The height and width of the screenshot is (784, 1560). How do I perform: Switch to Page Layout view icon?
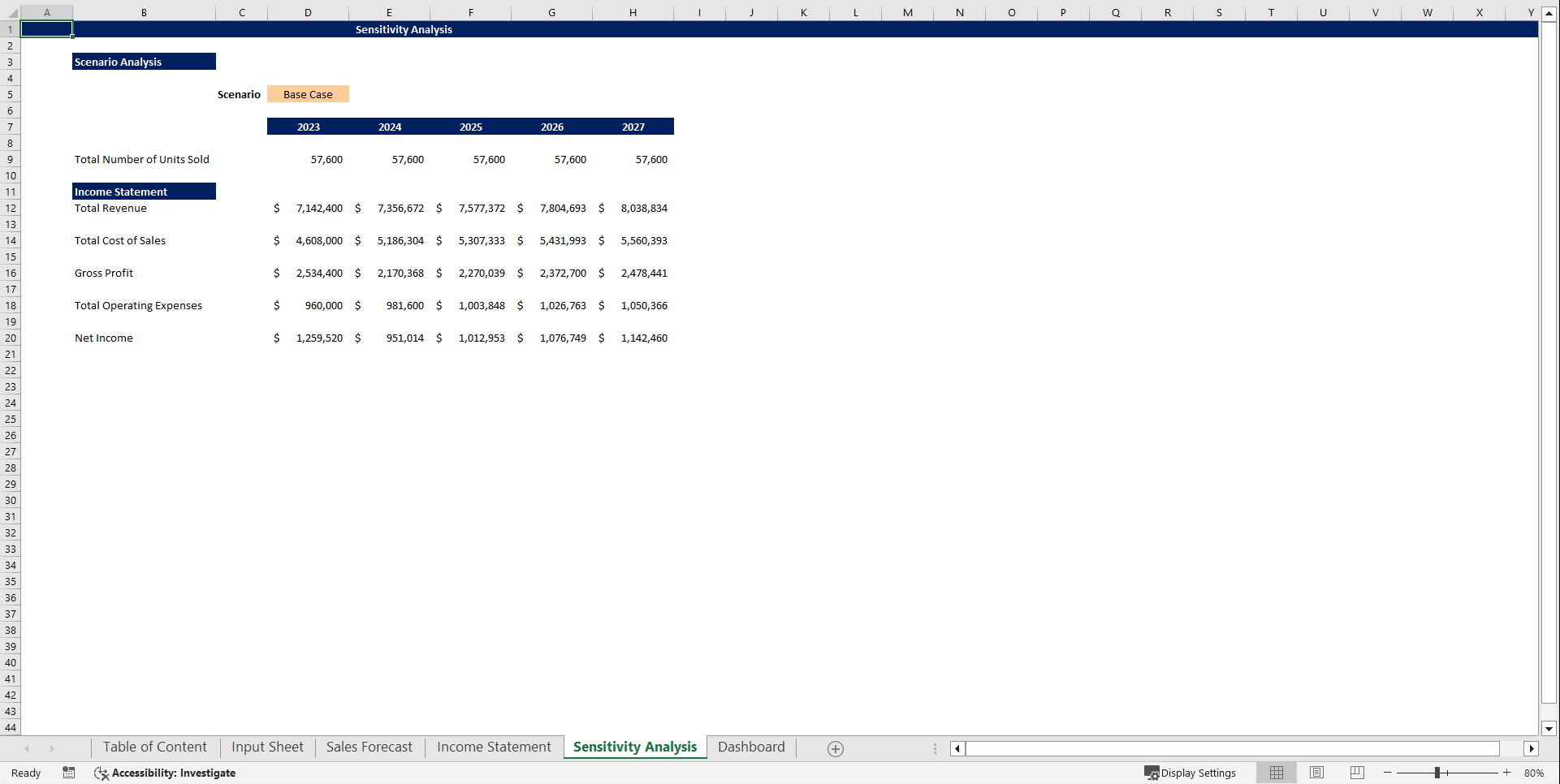click(x=1316, y=773)
